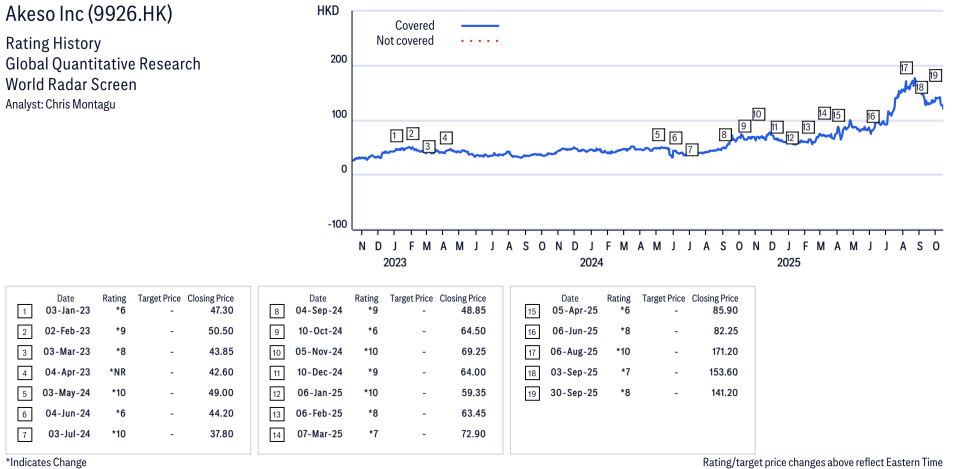This screenshot has width=954, height=469.
Task: Select chart marker 1 on the price line
Action: (396, 135)
